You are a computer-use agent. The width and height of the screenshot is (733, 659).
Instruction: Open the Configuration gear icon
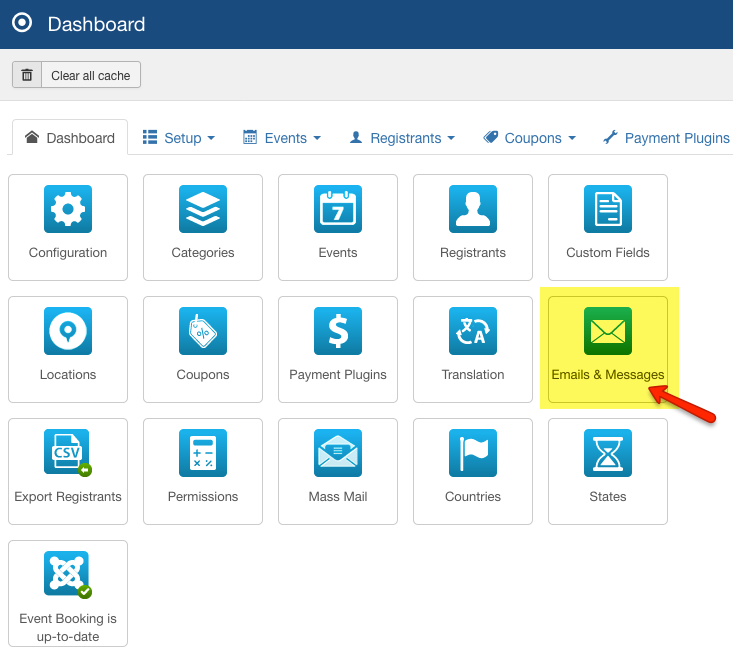pos(68,209)
